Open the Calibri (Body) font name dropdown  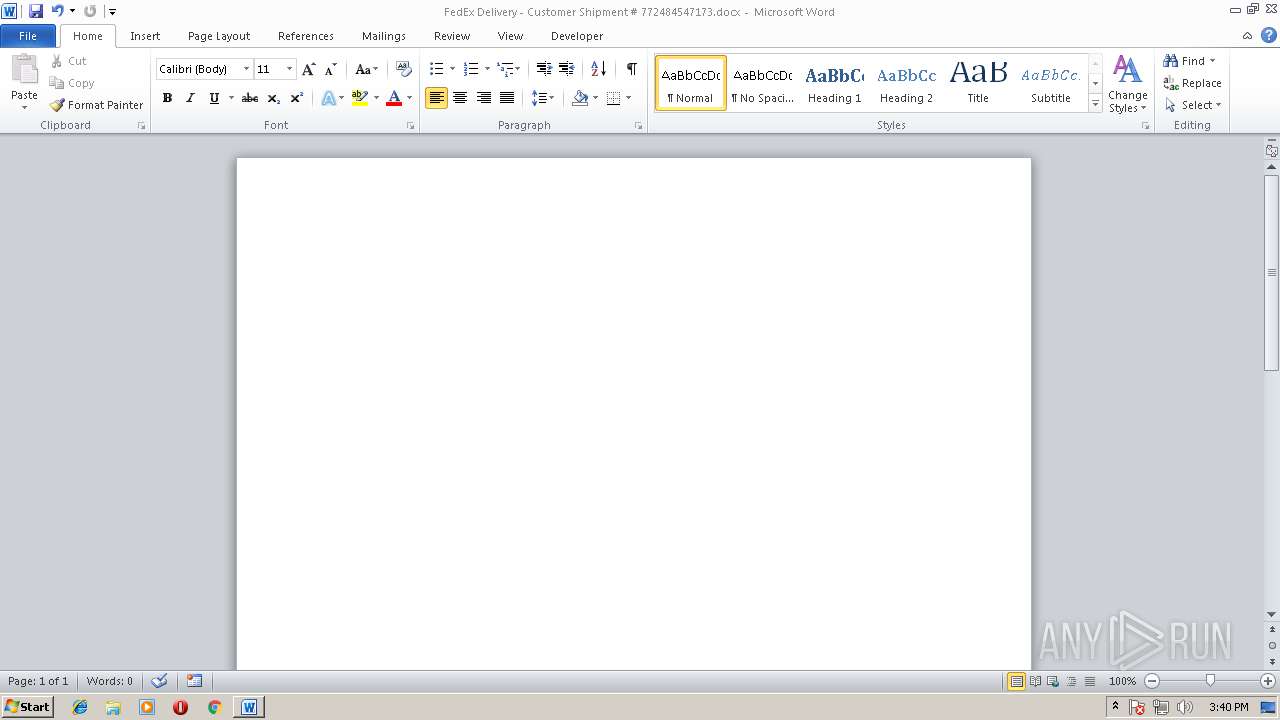(246, 69)
